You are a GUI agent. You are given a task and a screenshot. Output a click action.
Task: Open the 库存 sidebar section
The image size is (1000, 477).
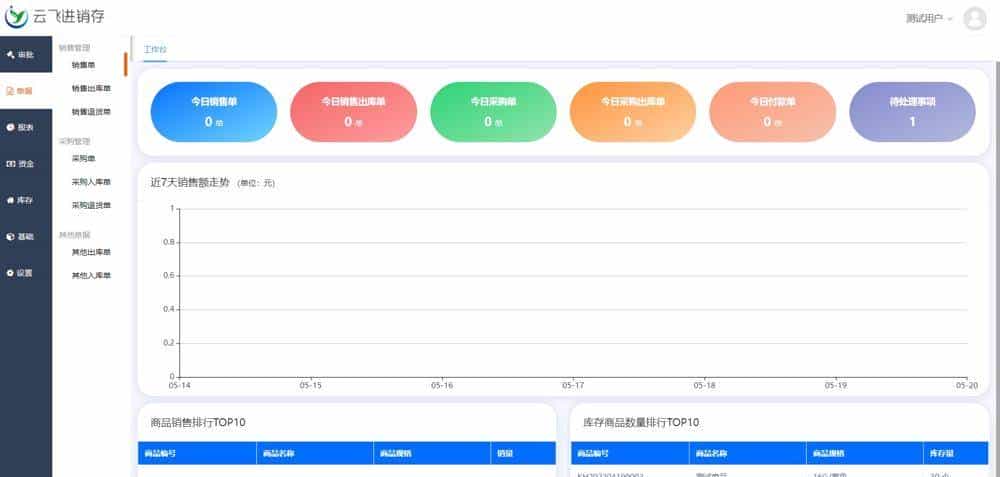point(26,200)
